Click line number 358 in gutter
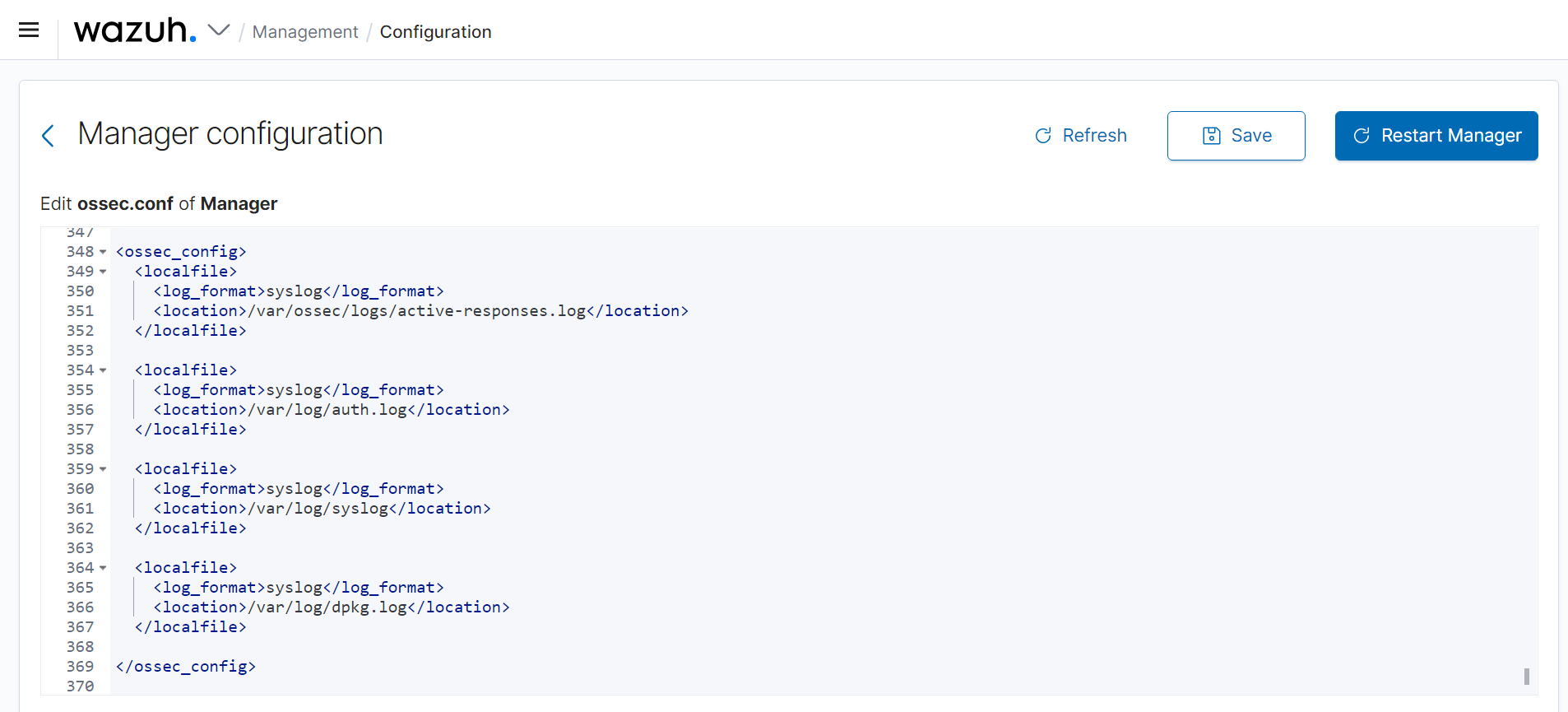 point(81,449)
